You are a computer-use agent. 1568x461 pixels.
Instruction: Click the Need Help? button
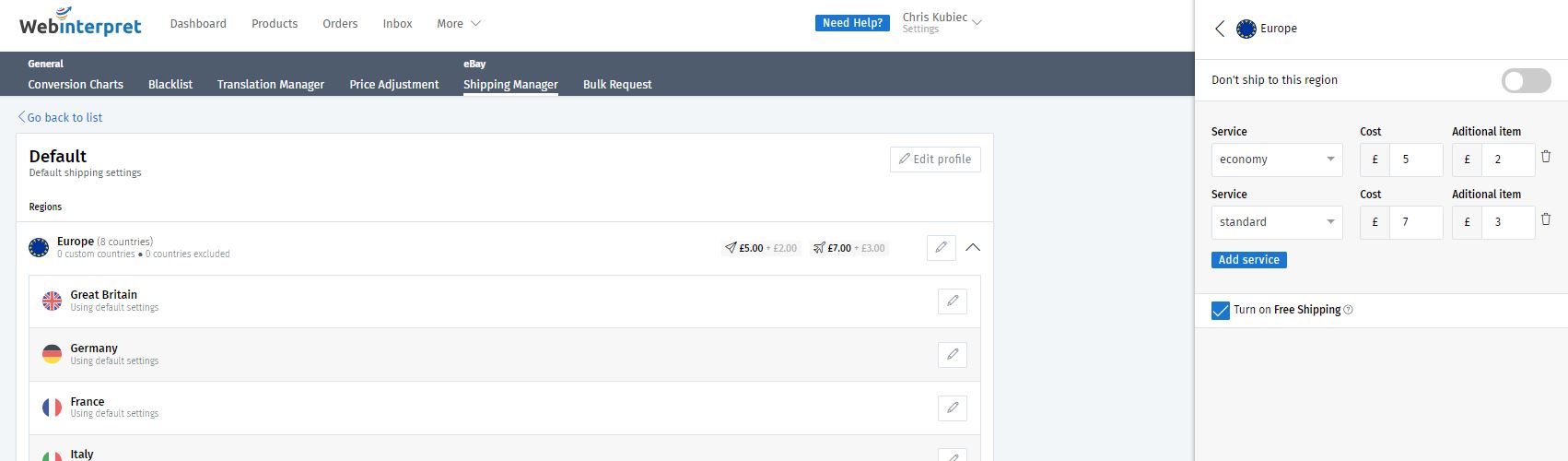tap(852, 23)
